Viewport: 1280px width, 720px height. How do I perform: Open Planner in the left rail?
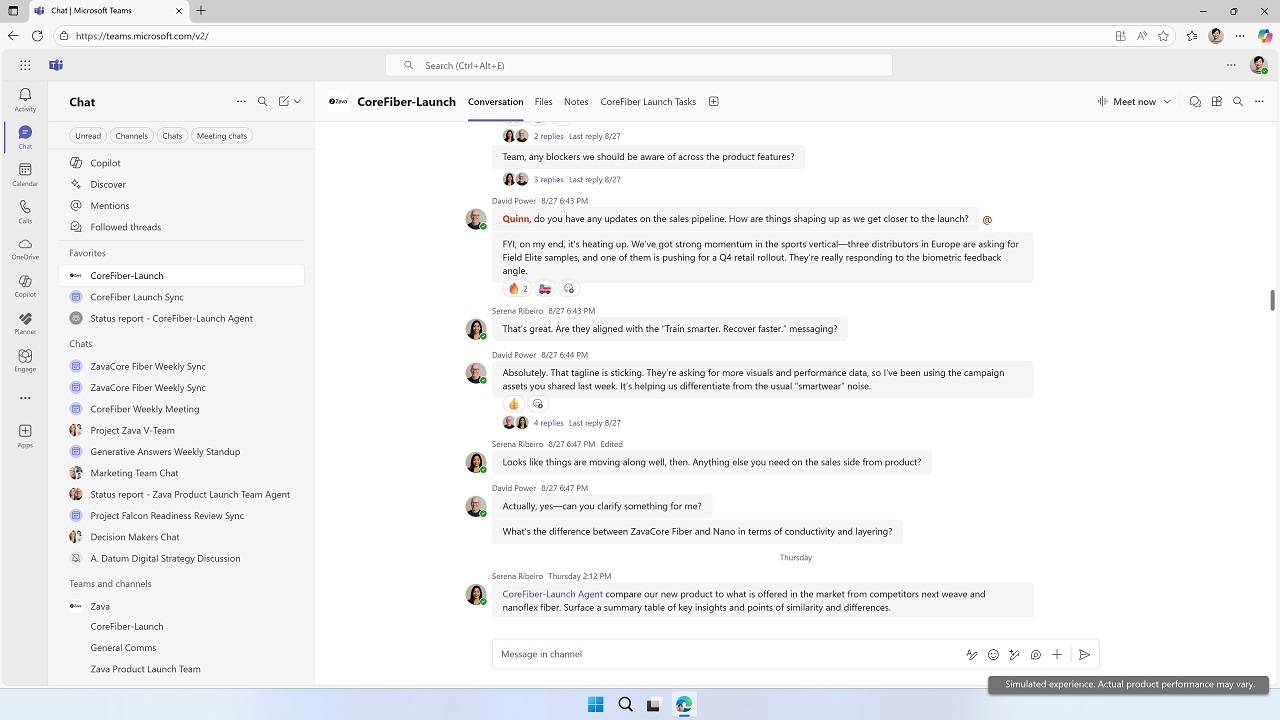click(x=25, y=323)
